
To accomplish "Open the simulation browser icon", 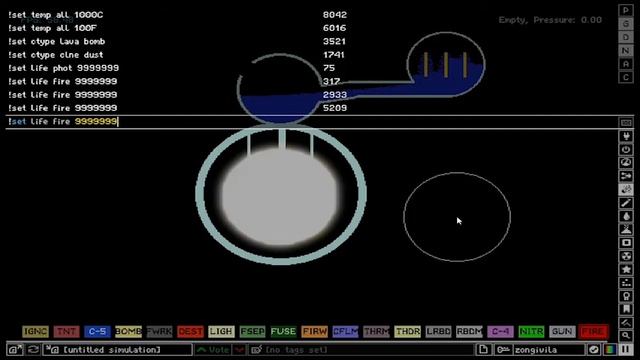I will point(16,350).
